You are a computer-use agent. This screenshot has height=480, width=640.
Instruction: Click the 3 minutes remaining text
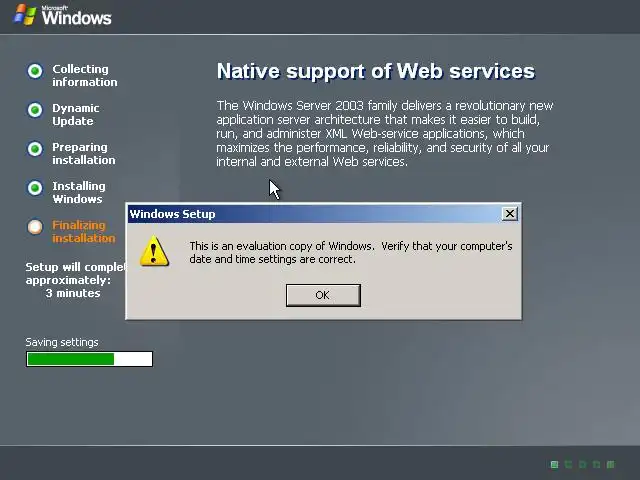point(73,293)
